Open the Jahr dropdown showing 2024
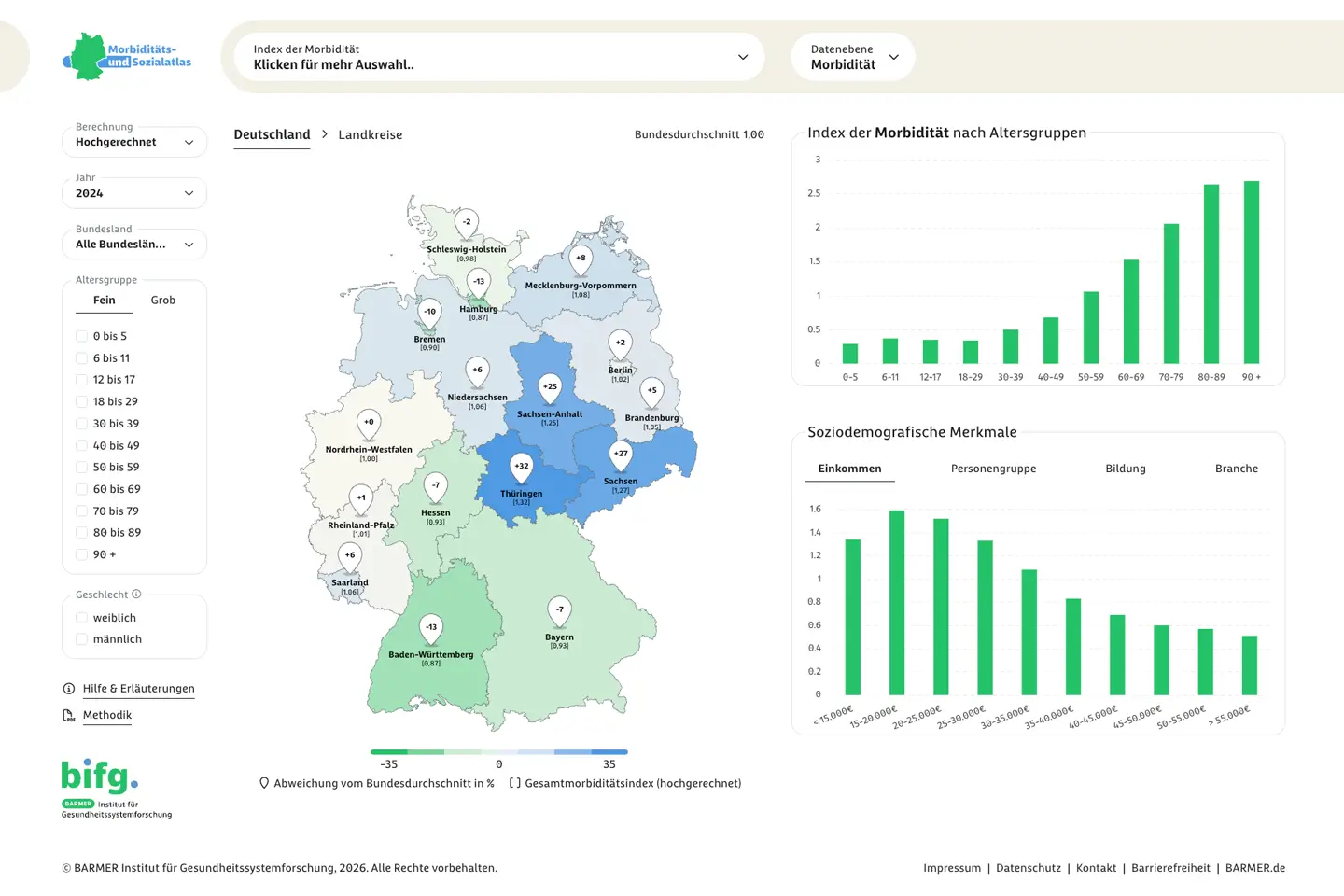Viewport: 1344px width, 896px height. click(134, 193)
